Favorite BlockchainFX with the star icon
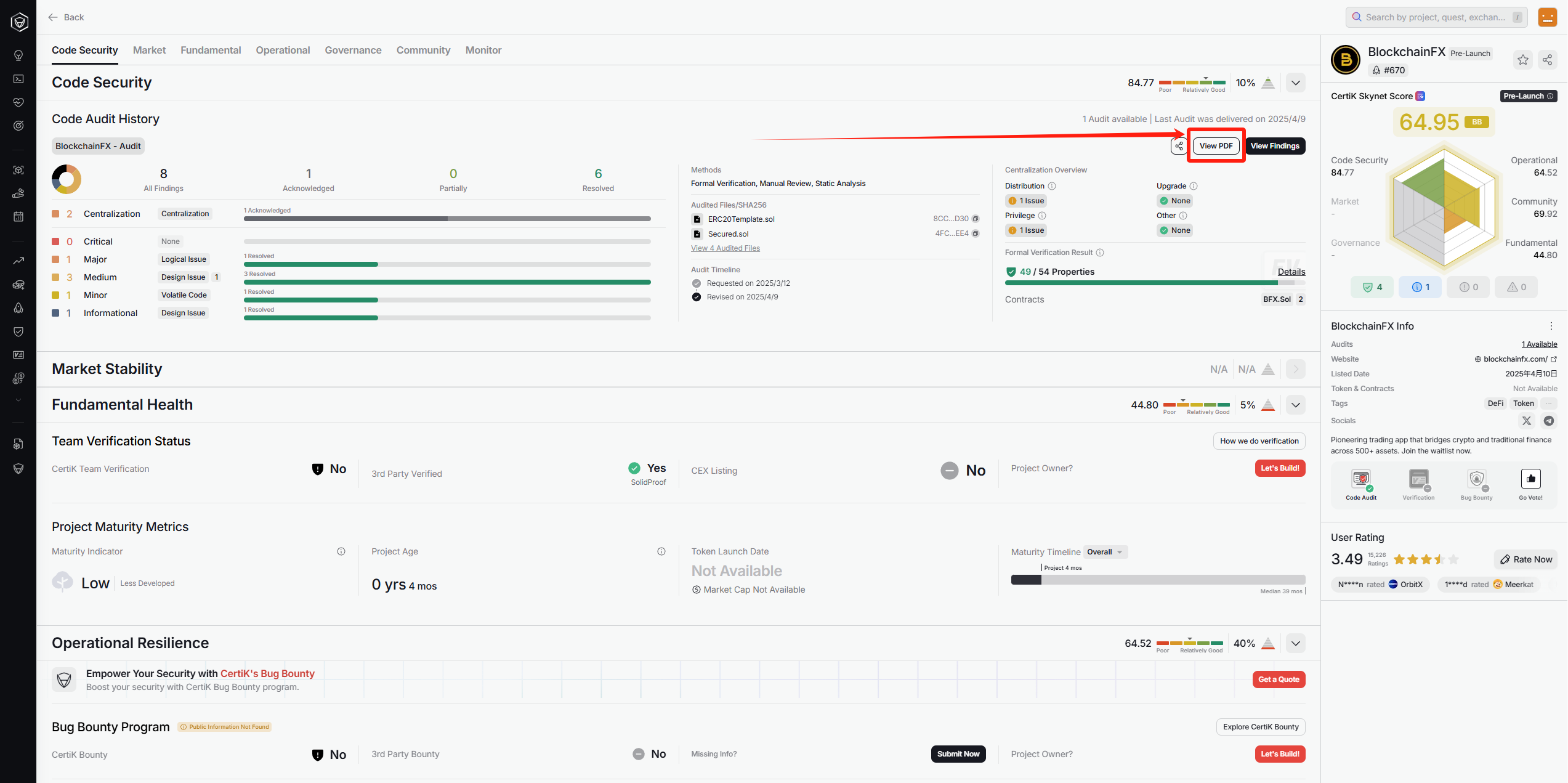Image resolution: width=1568 pixels, height=783 pixels. (x=1523, y=60)
